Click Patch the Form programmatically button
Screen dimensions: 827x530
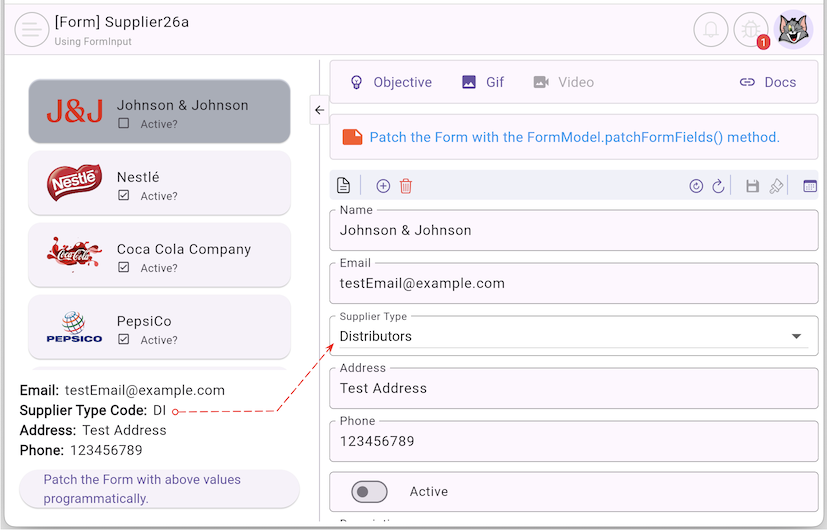[159, 489]
